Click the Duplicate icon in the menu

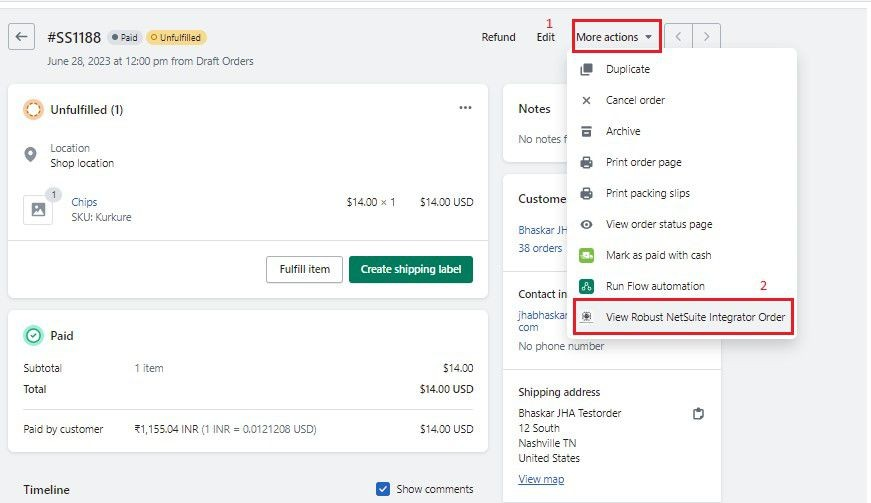point(586,69)
